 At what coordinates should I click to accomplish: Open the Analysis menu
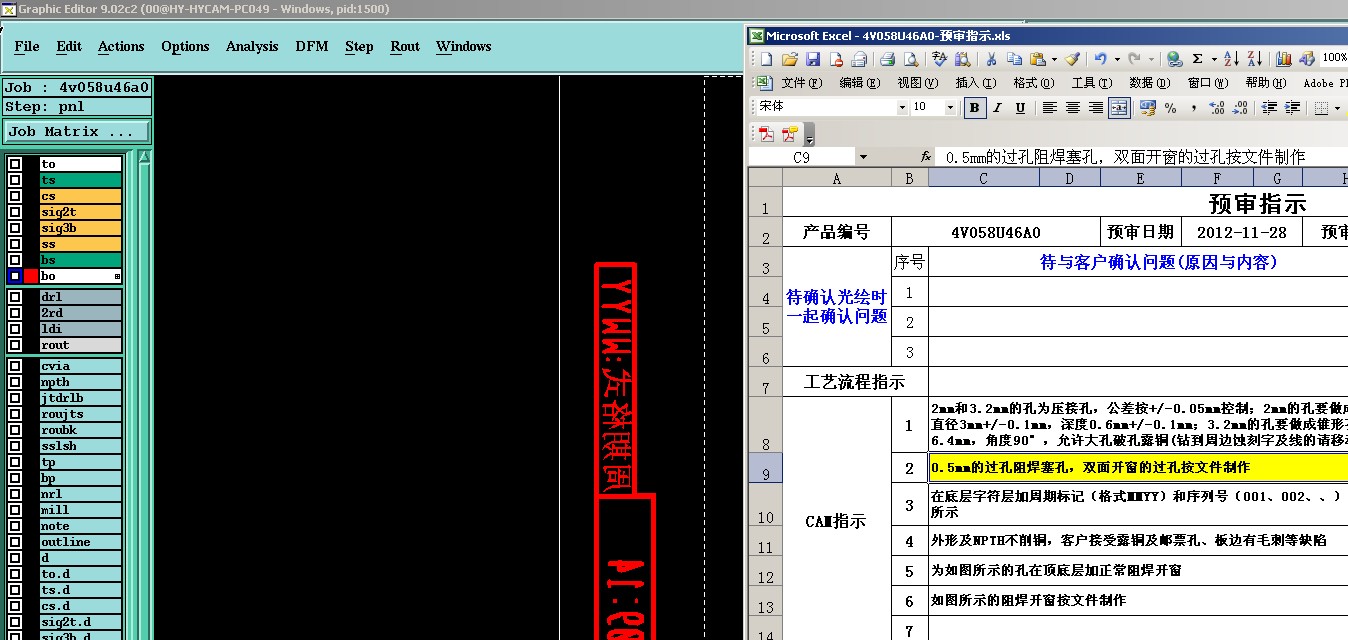(252, 46)
